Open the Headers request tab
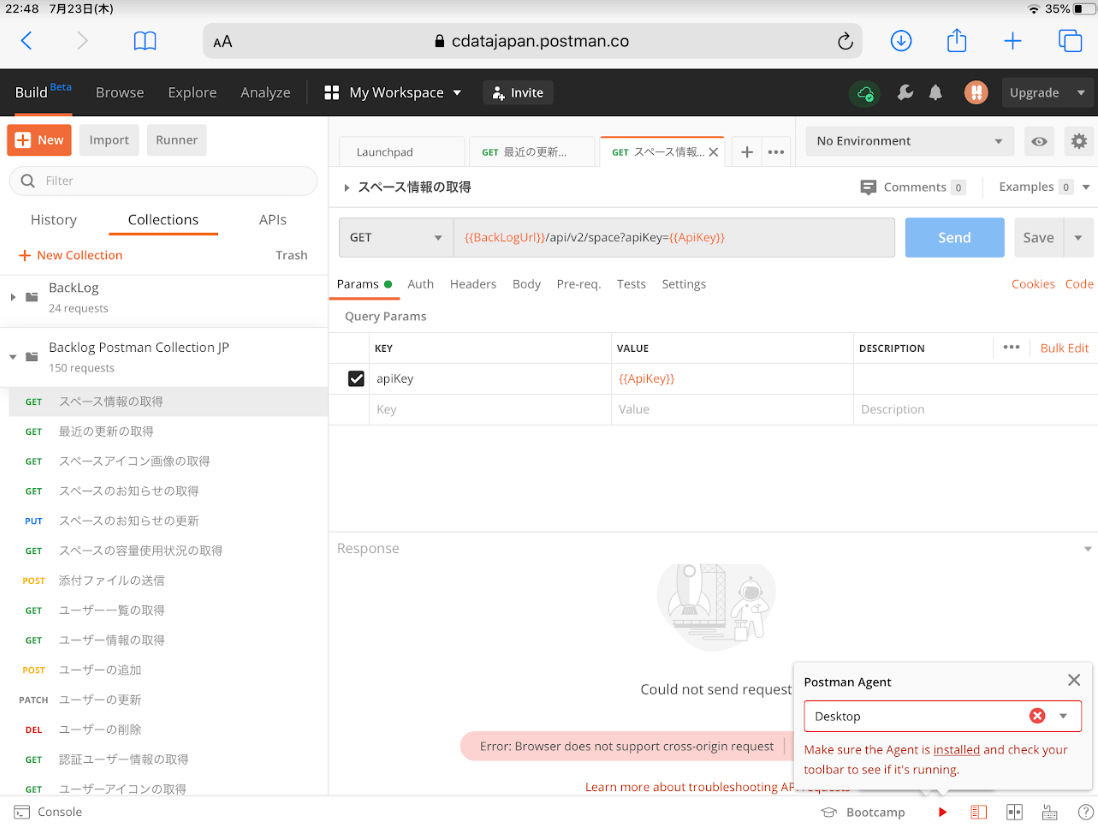1098x824 pixels. click(473, 284)
